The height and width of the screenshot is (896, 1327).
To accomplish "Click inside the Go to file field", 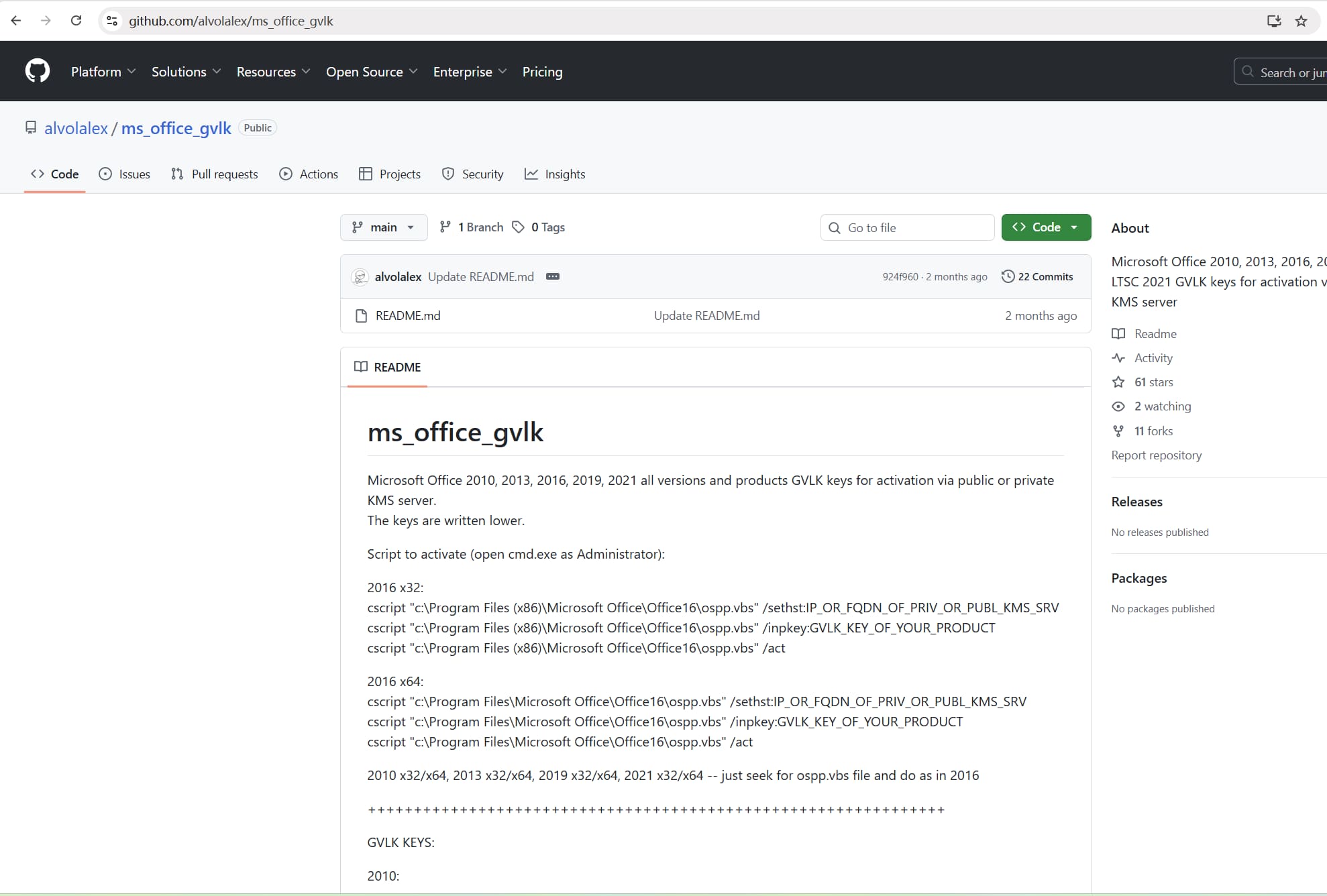I will 907,227.
